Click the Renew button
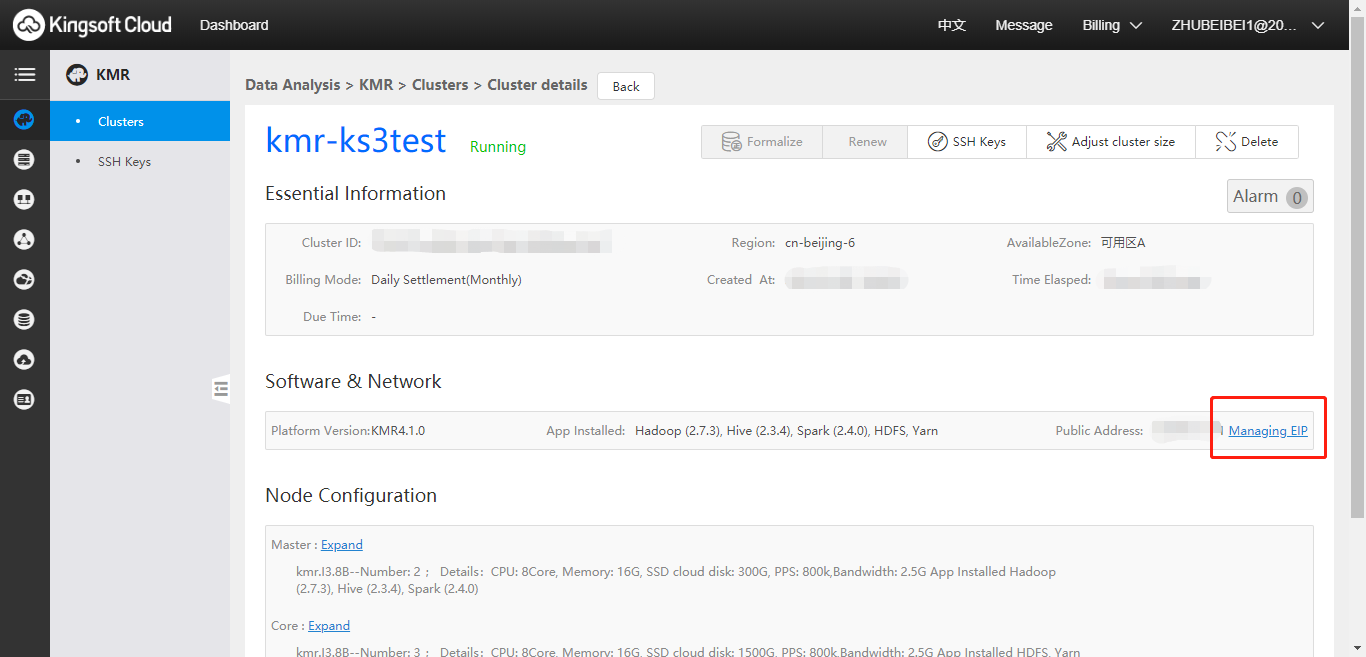 866,142
